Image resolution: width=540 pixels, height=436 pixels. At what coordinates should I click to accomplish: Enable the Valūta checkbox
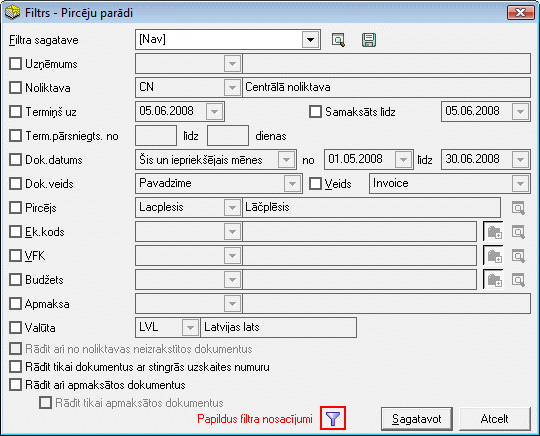15,328
